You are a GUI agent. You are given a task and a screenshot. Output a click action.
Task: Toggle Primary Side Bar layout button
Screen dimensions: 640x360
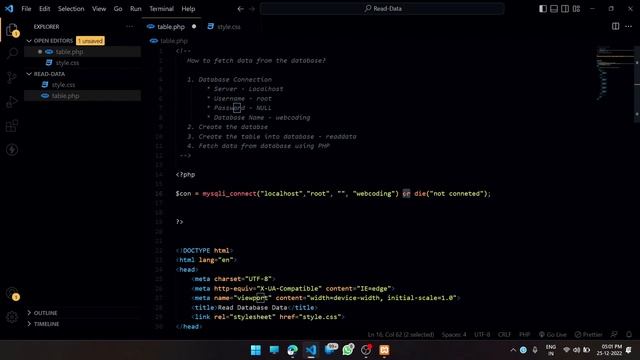(x=543, y=9)
